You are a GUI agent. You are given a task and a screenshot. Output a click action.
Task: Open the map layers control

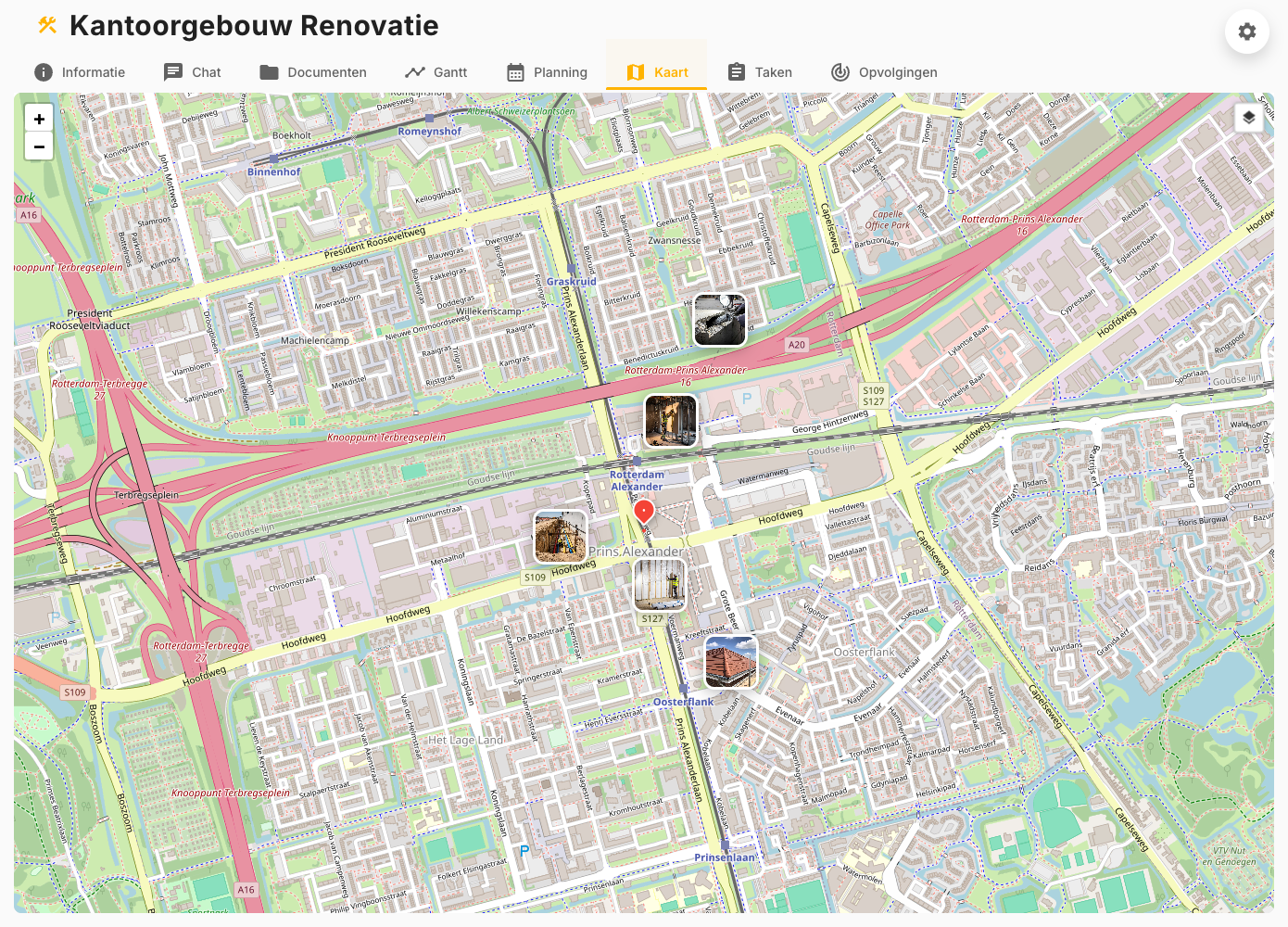point(1248,118)
